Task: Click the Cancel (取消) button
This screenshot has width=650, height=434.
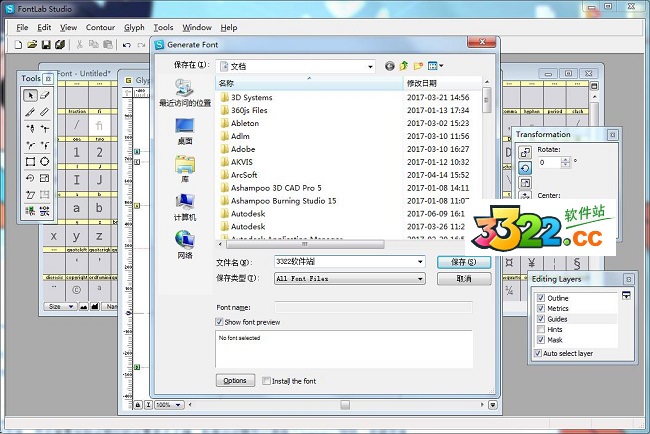Action: tap(464, 279)
